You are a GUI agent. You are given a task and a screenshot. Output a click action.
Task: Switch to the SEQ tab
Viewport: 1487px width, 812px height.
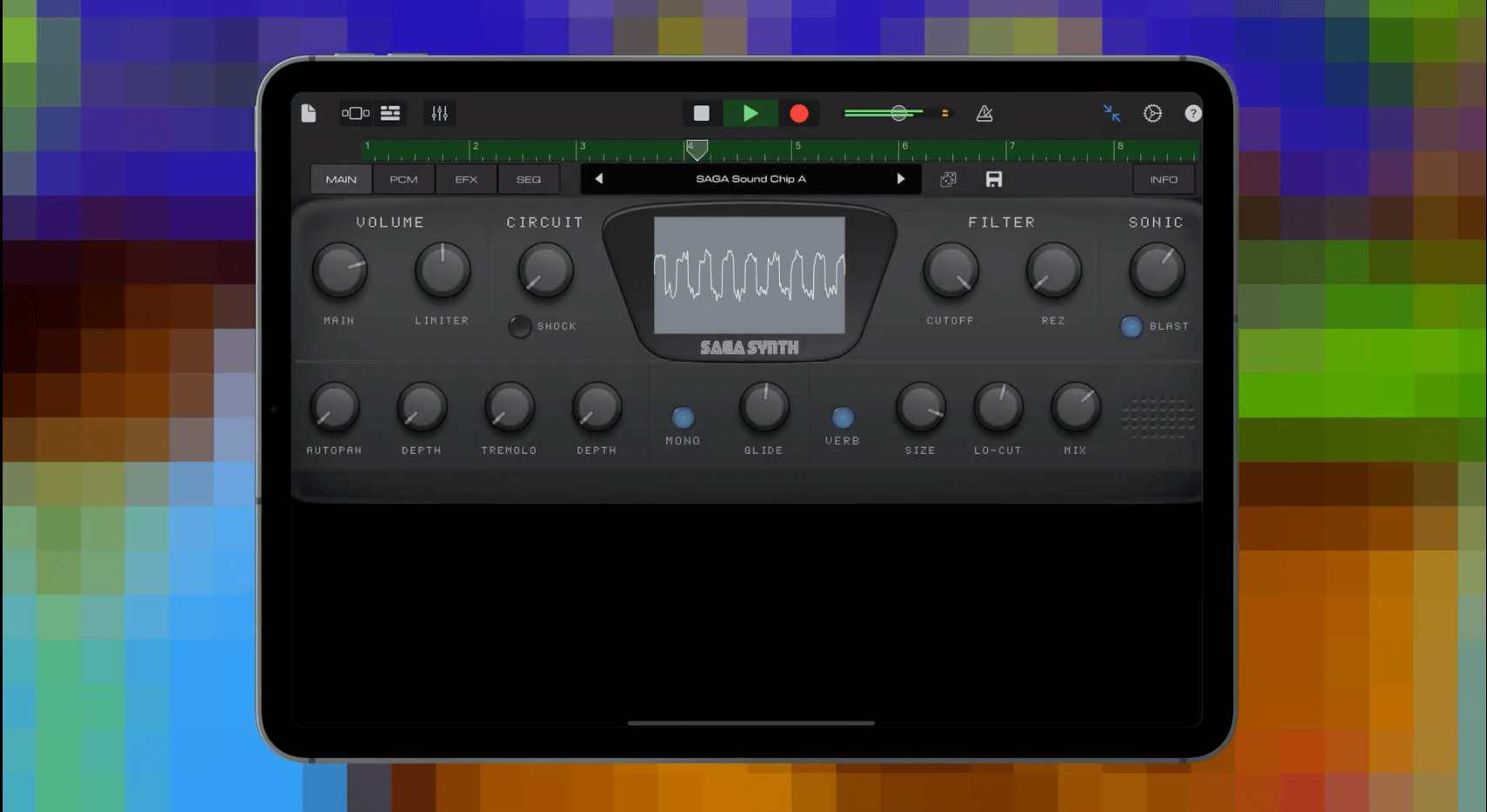[x=529, y=179]
